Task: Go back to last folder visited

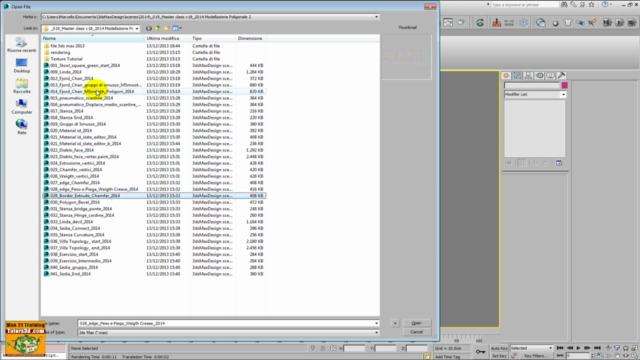Action: [x=149, y=28]
